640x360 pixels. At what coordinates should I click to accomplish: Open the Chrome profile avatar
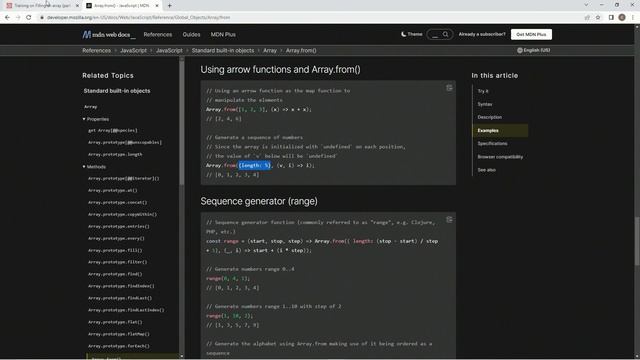tap(622, 17)
